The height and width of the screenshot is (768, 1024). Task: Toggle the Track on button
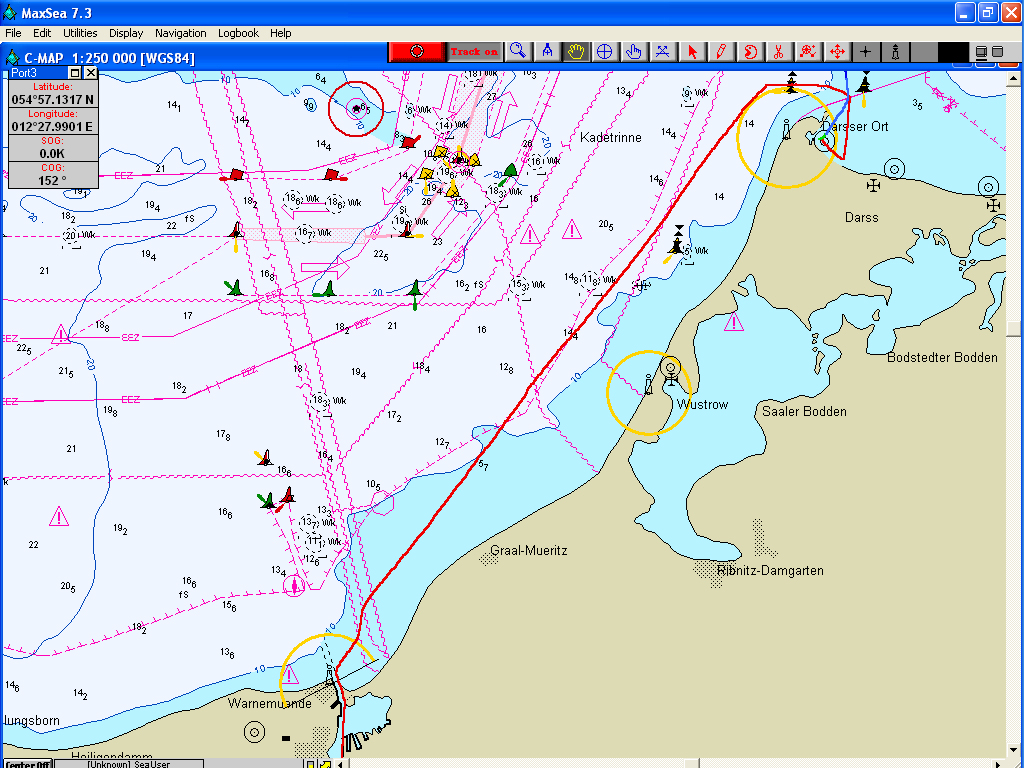point(475,52)
